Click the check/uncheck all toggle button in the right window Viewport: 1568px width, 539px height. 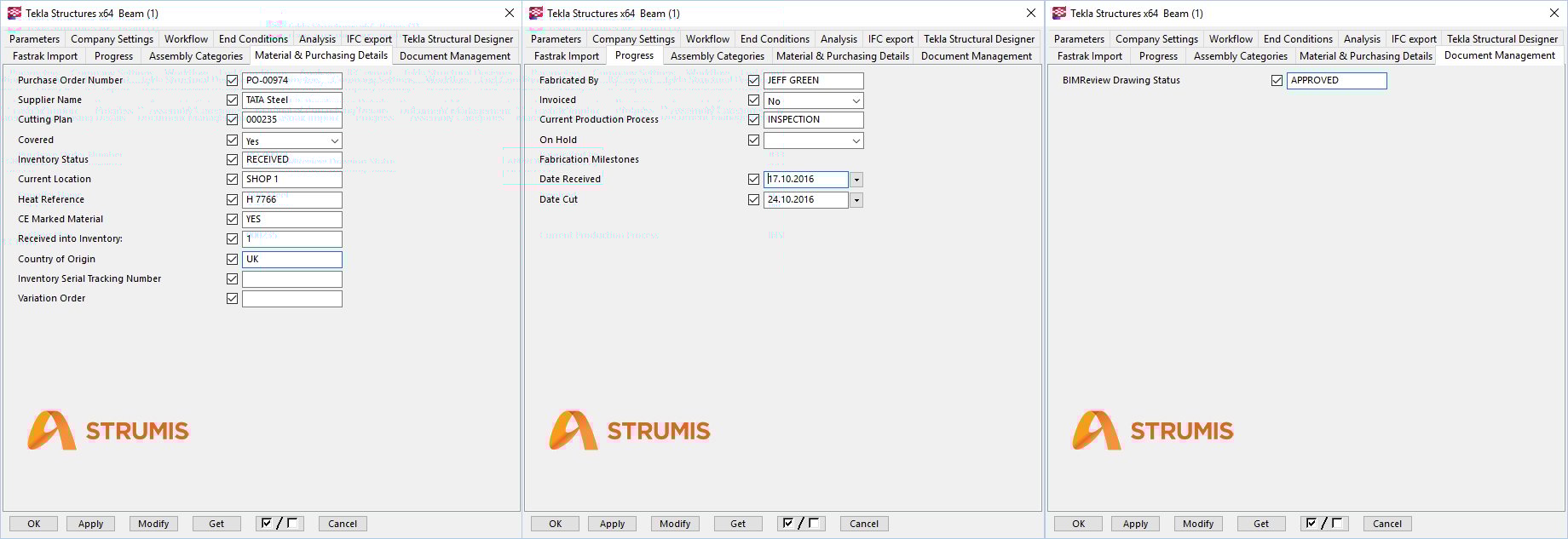click(1325, 524)
